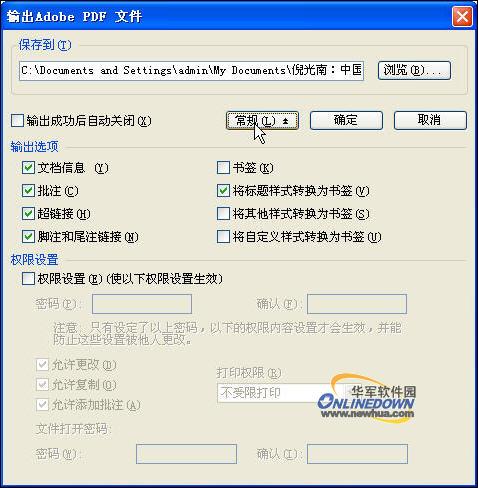
Task: Enable 输出成功后自动关闭 checkbox
Action: pos(17,121)
